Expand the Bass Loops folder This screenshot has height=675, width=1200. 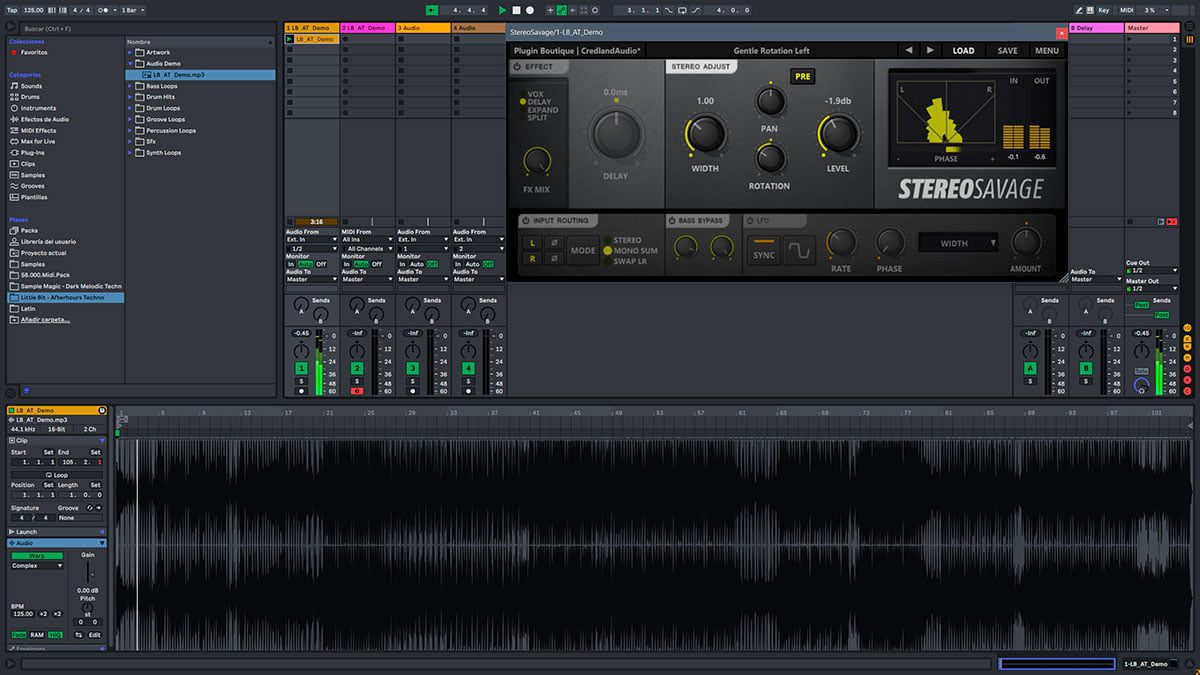(x=130, y=86)
